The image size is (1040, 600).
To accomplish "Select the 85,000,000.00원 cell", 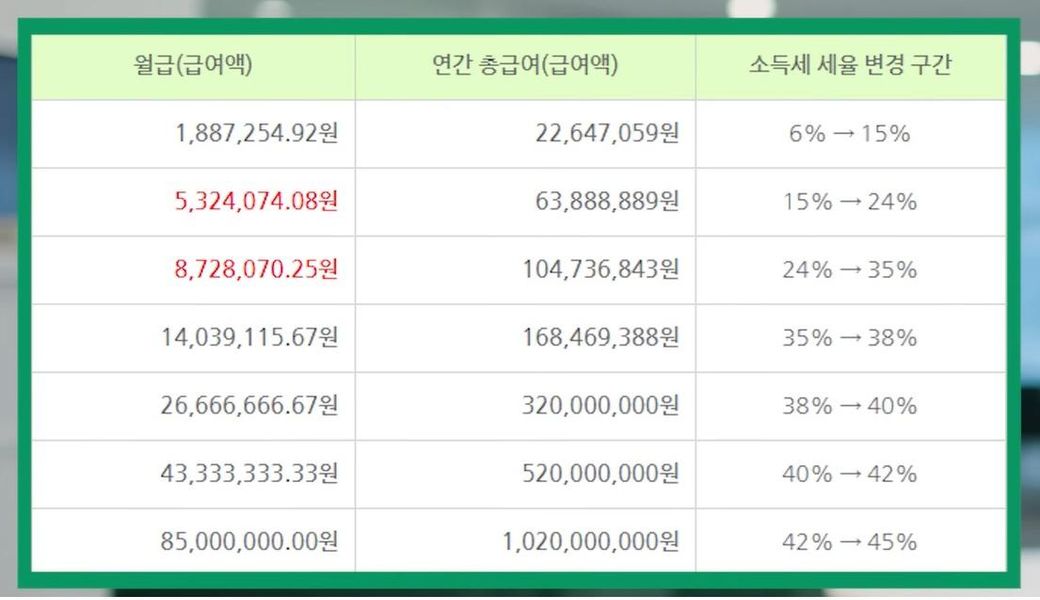I will (249, 541).
